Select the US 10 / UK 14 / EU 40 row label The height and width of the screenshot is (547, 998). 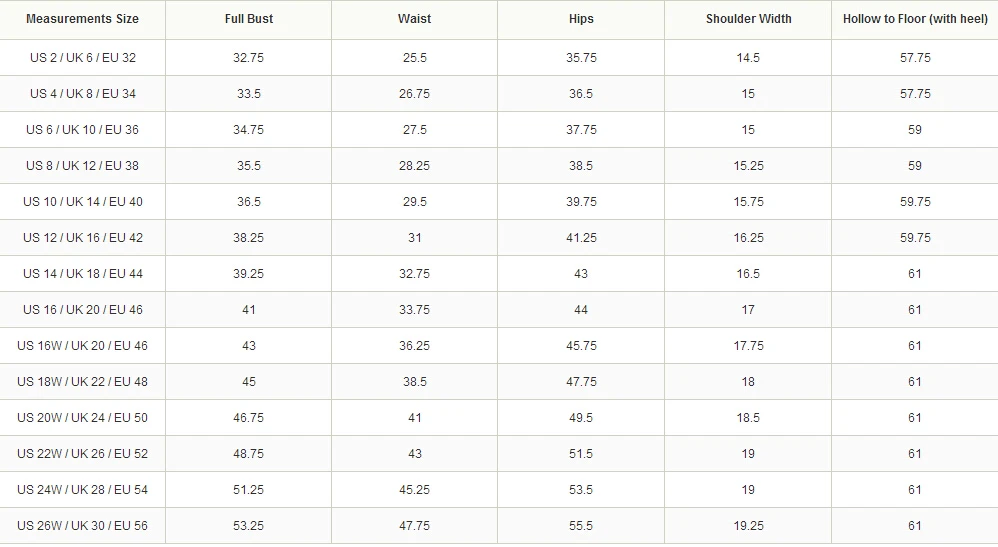83,202
